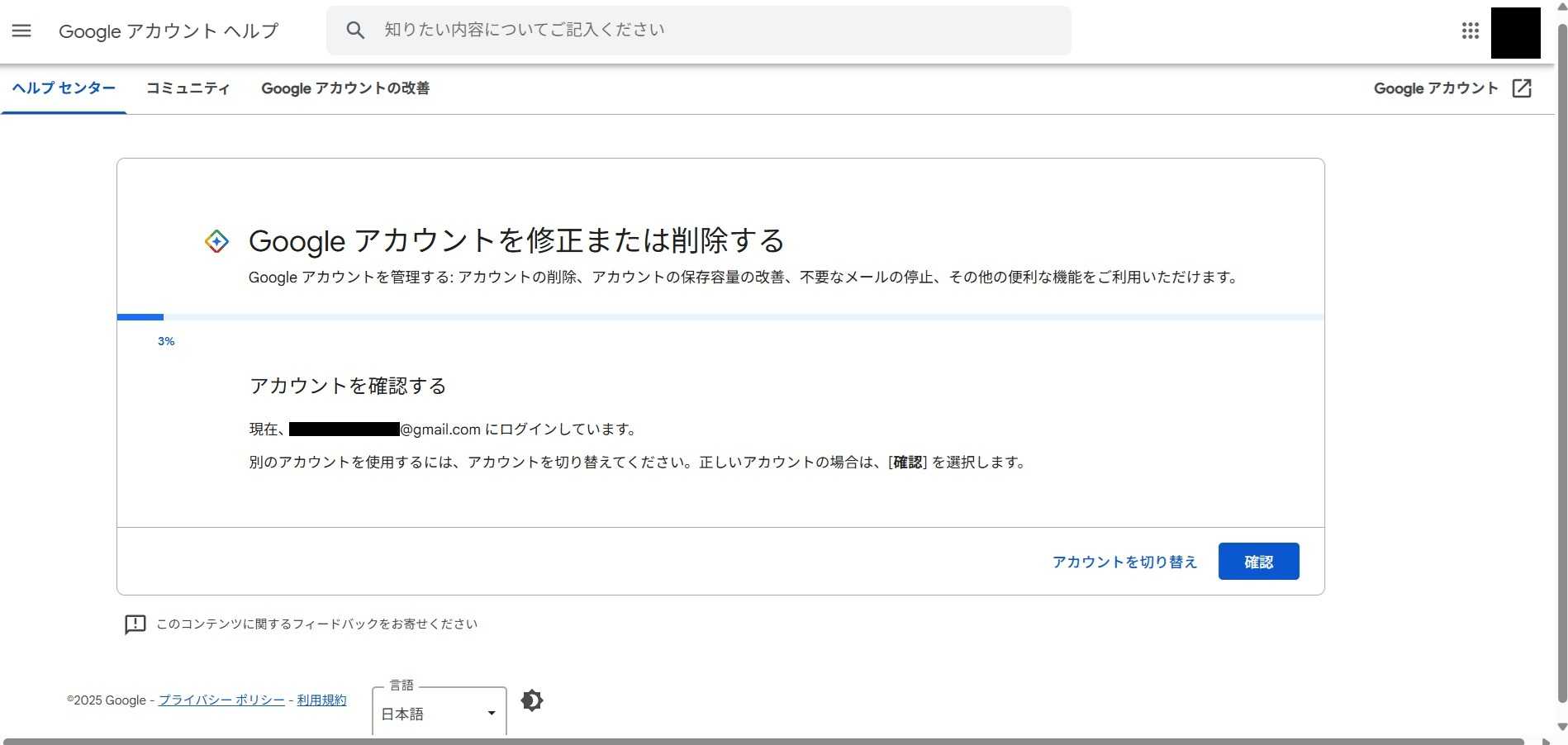The width and height of the screenshot is (1568, 745).
Task: Switch to the コミュニティ tab
Action: 188,88
